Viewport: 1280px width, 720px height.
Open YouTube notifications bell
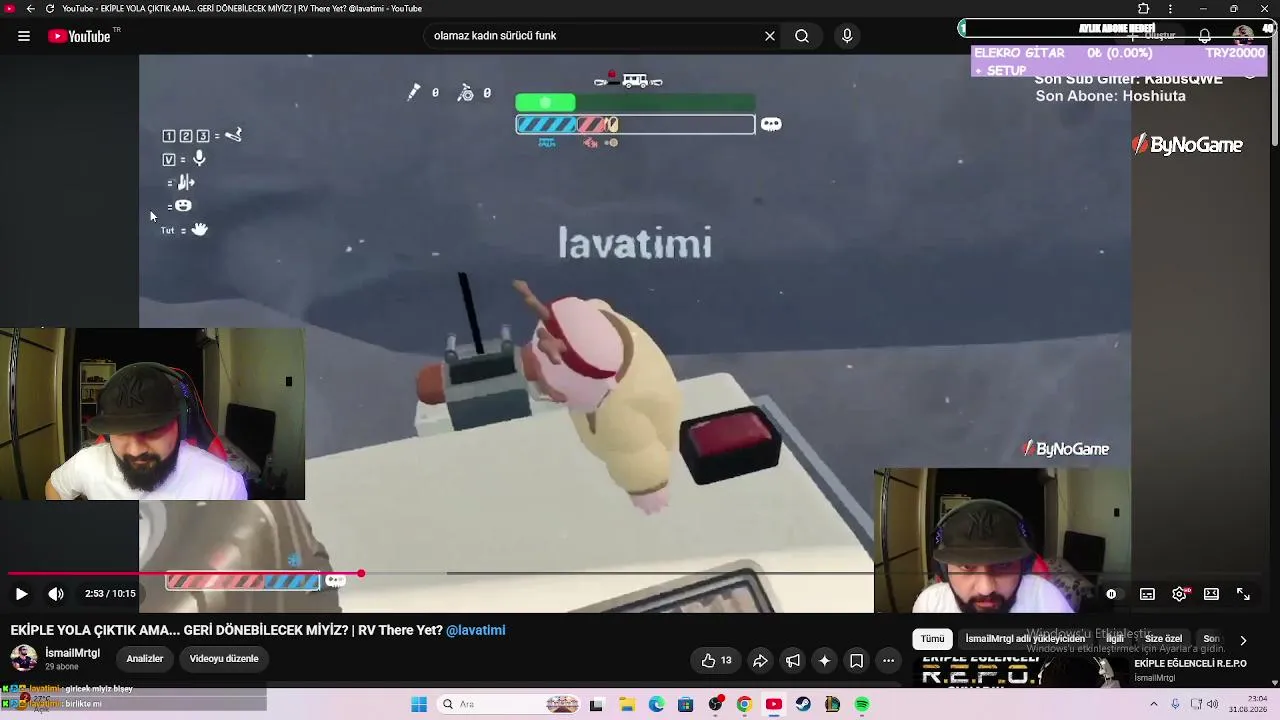(1205, 36)
